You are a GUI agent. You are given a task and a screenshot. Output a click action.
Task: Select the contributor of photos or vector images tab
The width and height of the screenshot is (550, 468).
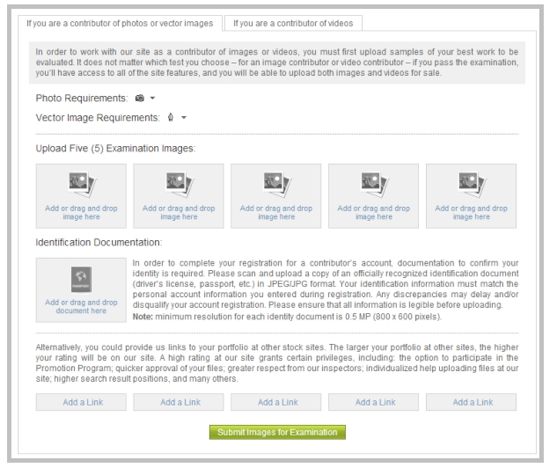pyautogui.click(x=120, y=24)
